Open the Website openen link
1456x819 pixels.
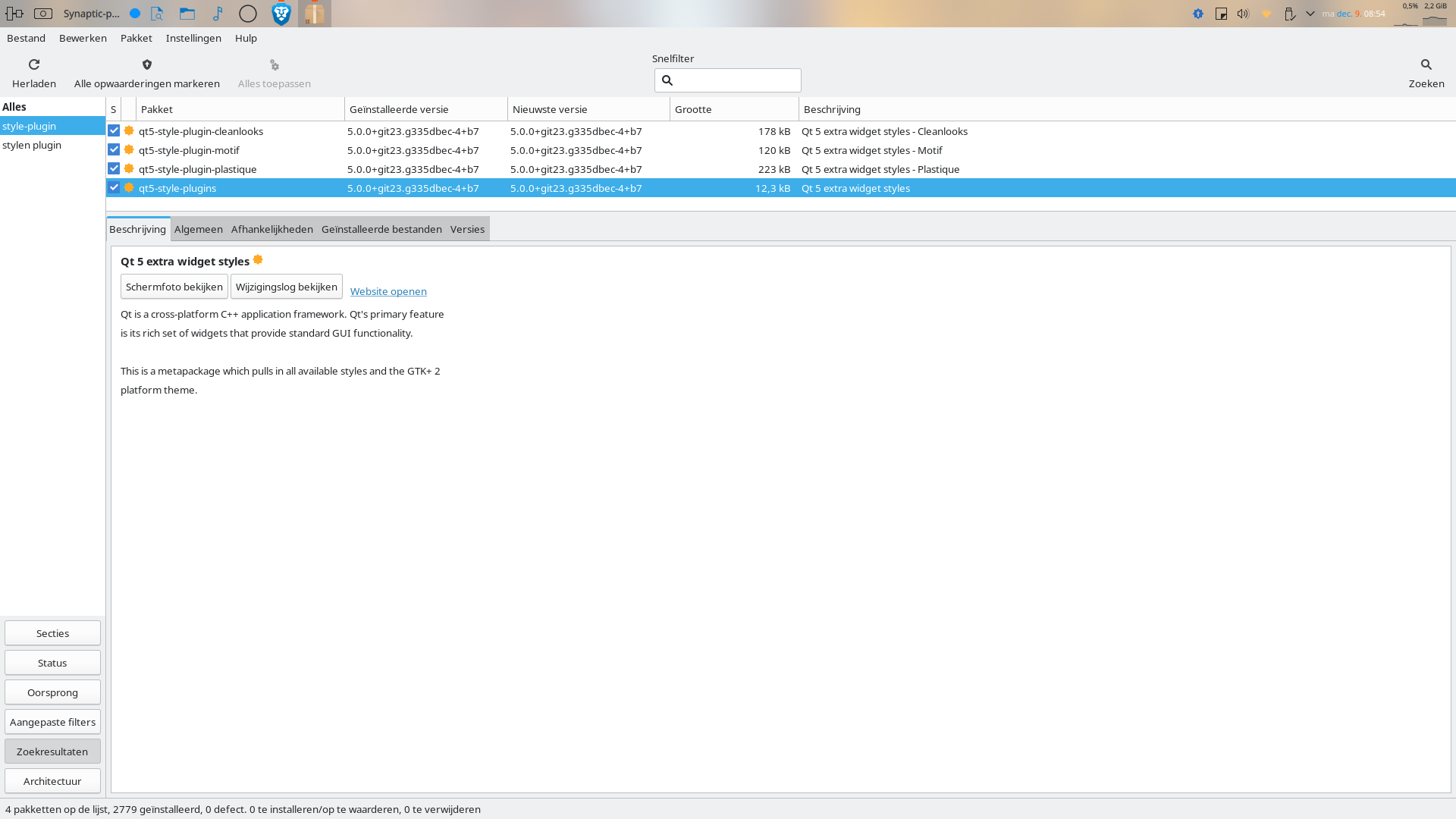388,291
